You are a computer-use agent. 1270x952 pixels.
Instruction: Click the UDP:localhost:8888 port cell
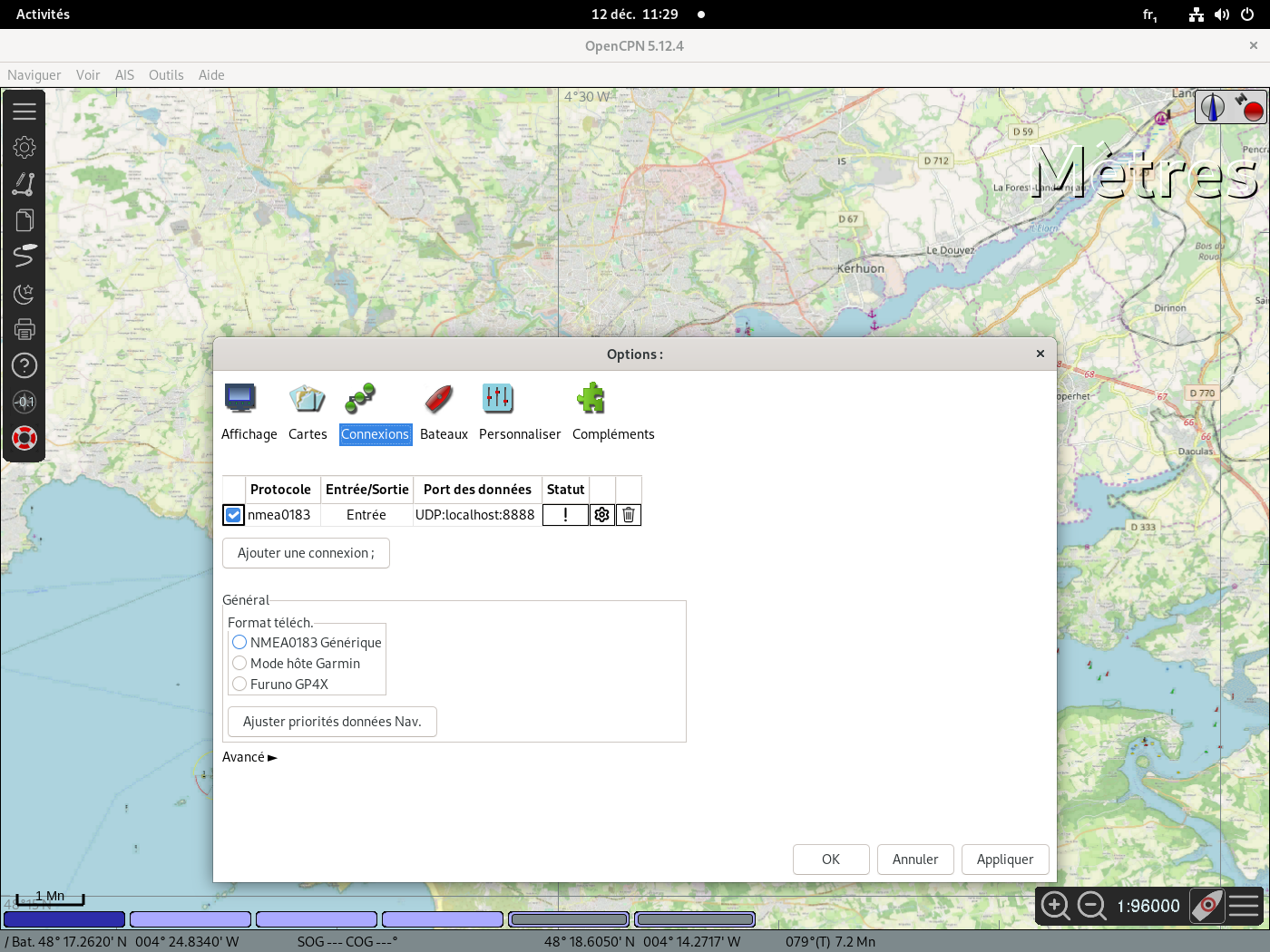tap(475, 515)
